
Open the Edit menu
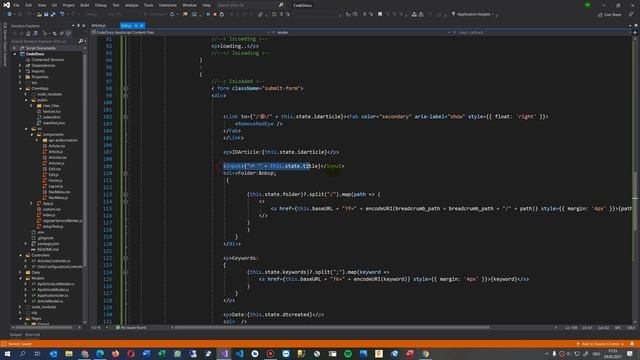coord(29,5)
